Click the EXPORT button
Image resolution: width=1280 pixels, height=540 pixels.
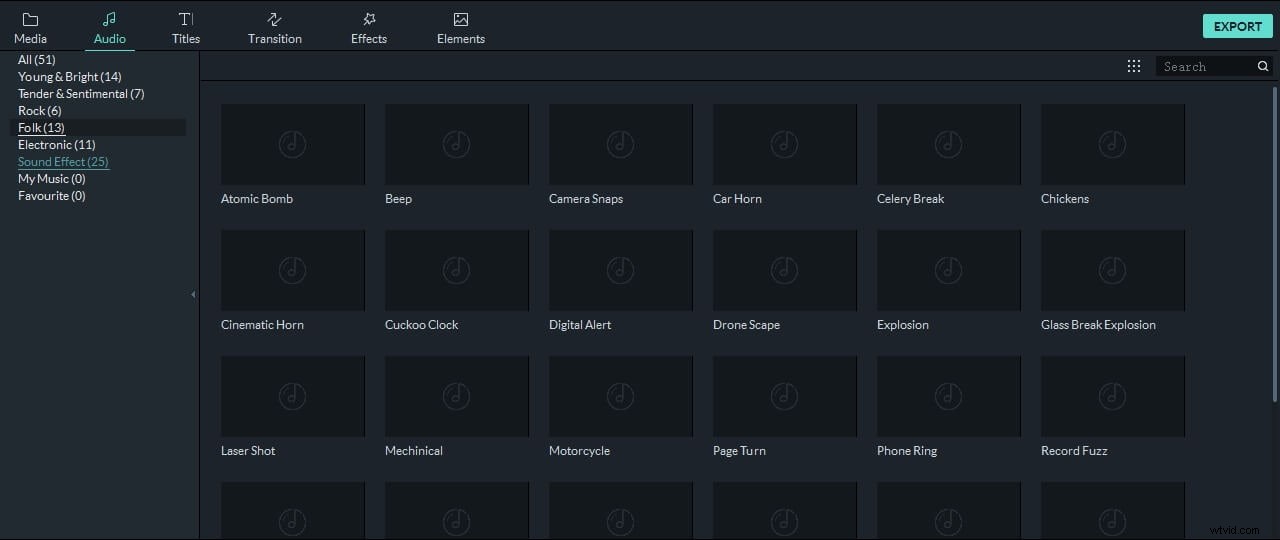click(x=1238, y=26)
